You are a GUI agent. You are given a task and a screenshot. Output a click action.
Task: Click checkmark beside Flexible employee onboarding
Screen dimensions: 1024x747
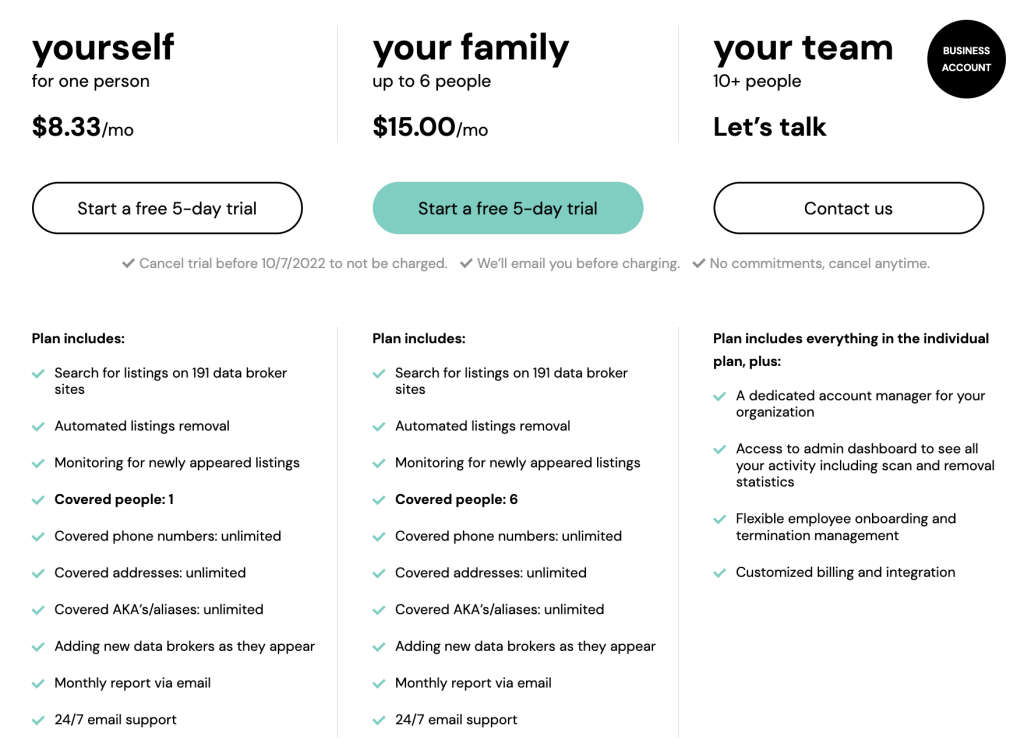[x=720, y=519]
